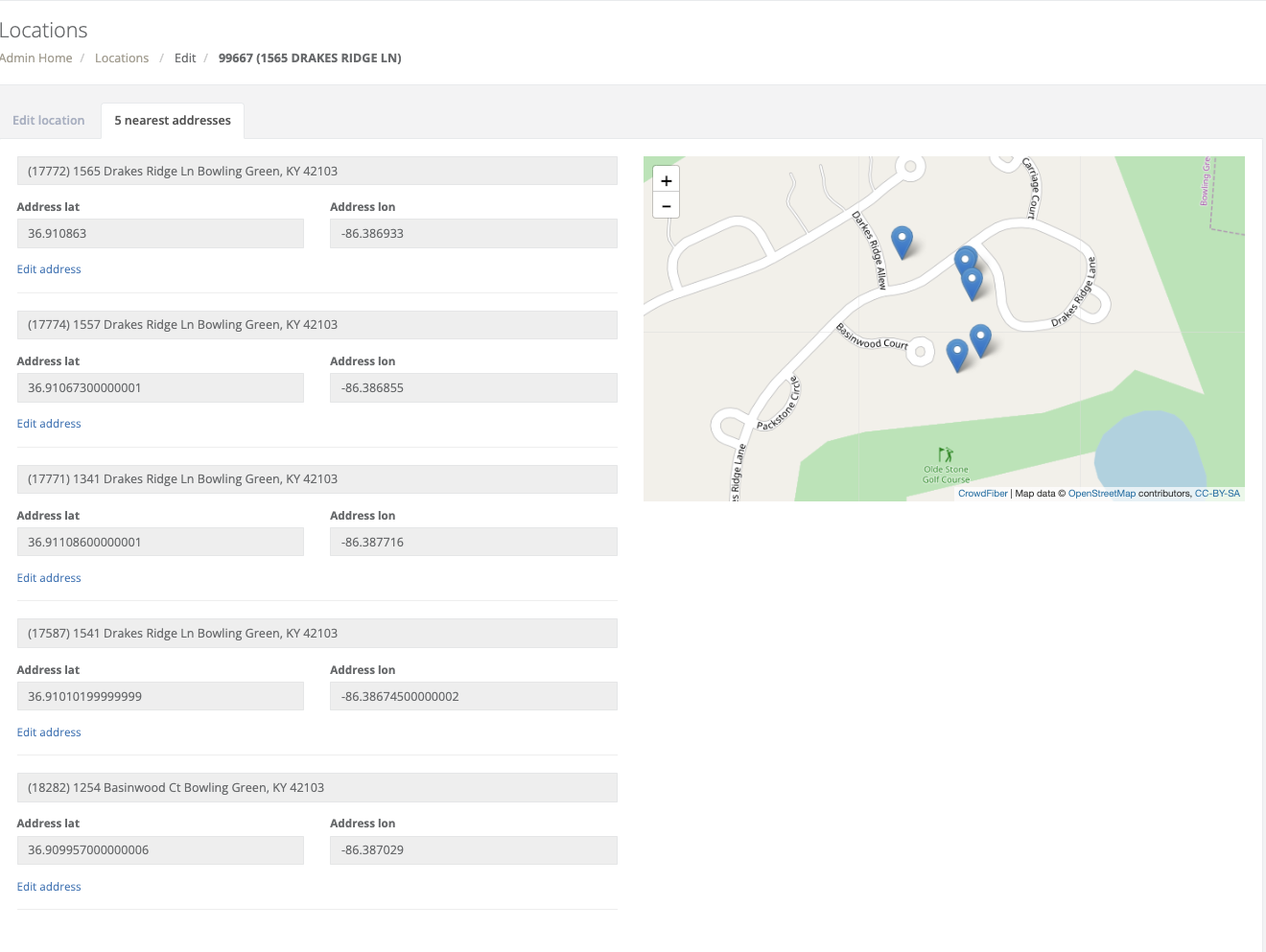Image resolution: width=1266 pixels, height=952 pixels.
Task: Zoom in on the map
Action: (x=666, y=179)
